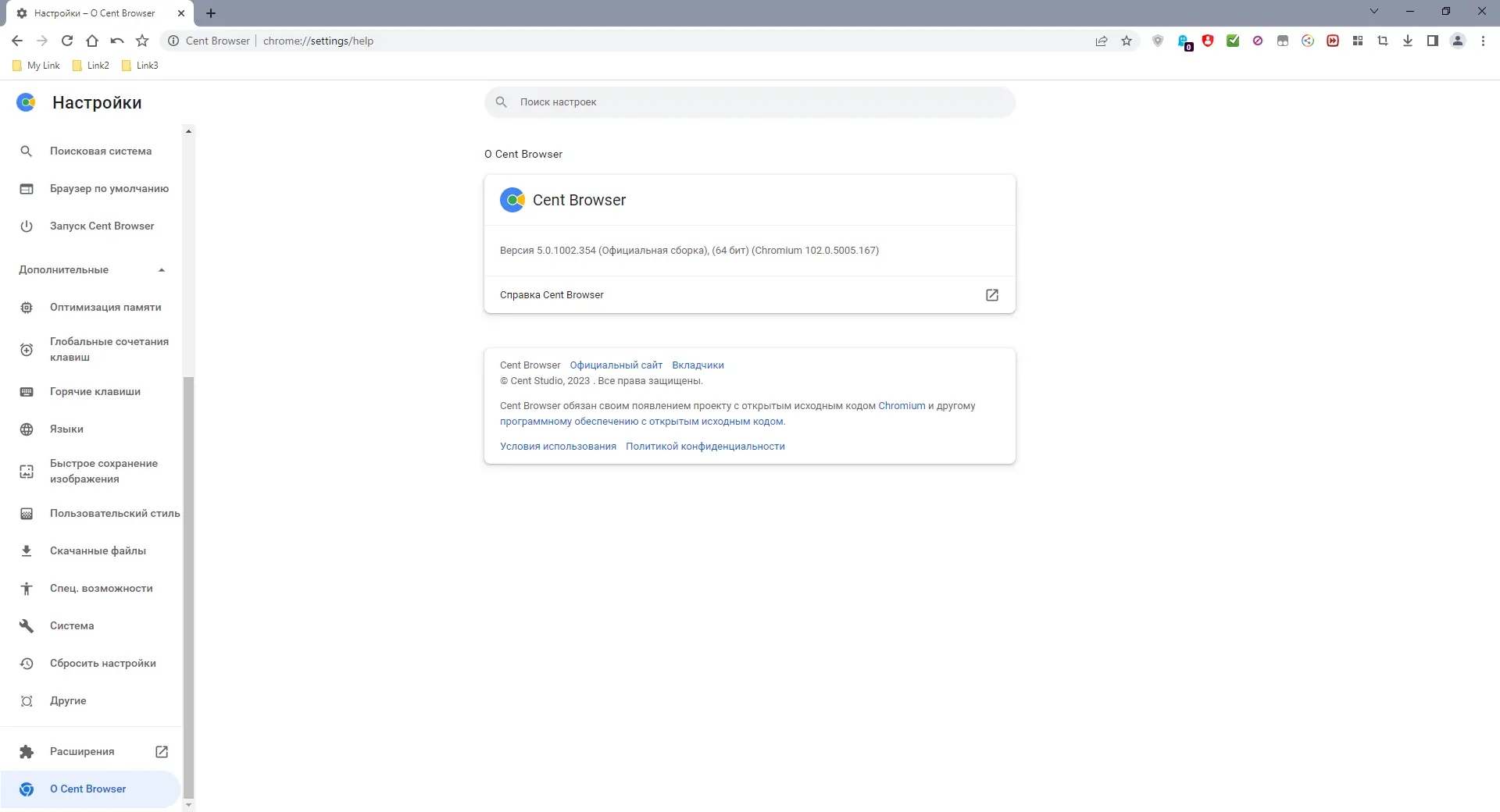
Task: Click the sidebar scrollbar down arrow
Action: click(188, 805)
